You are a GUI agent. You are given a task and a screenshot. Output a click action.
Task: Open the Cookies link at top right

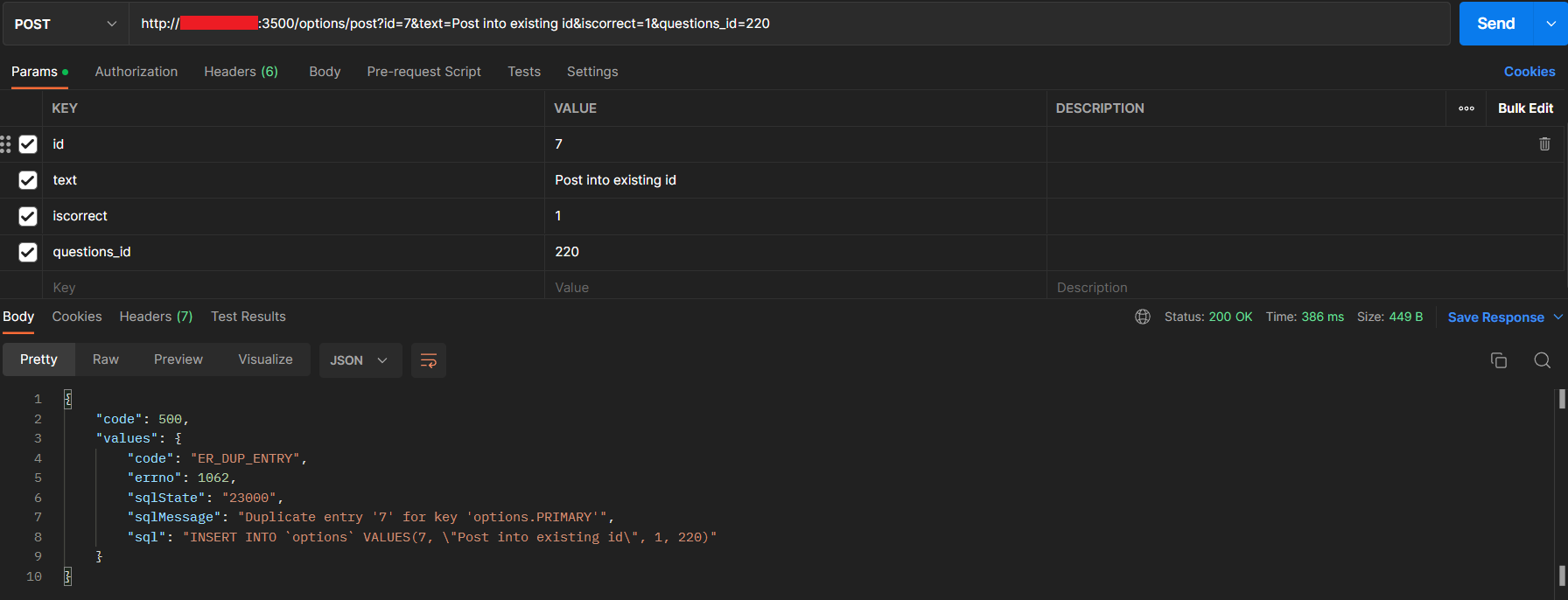click(1529, 72)
